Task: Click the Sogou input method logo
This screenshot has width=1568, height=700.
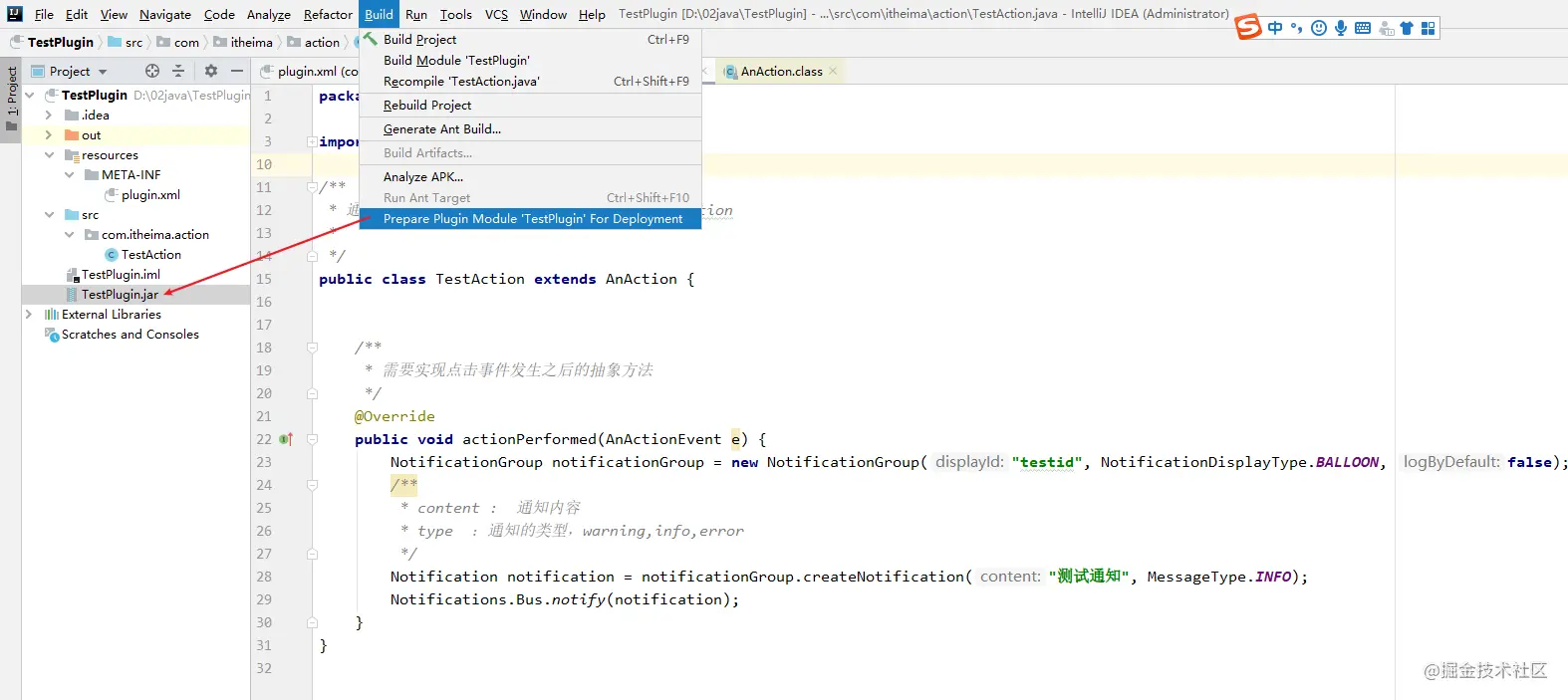Action: click(x=1248, y=27)
